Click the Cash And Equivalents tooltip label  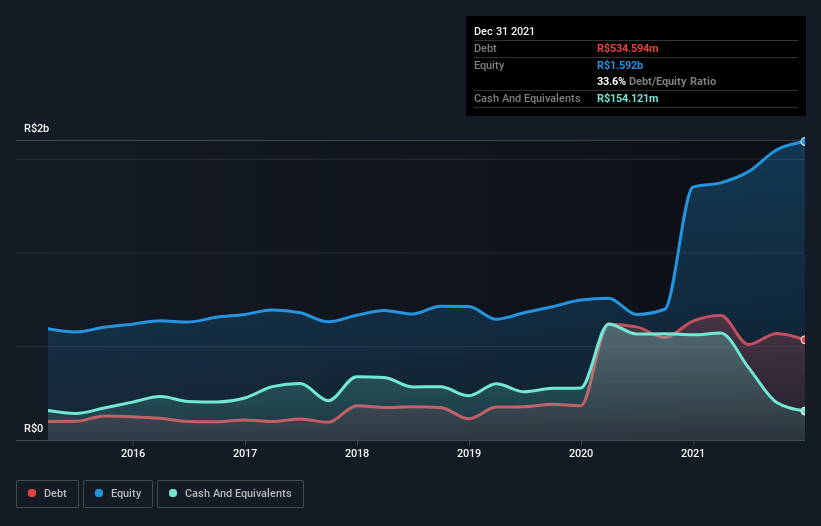527,98
